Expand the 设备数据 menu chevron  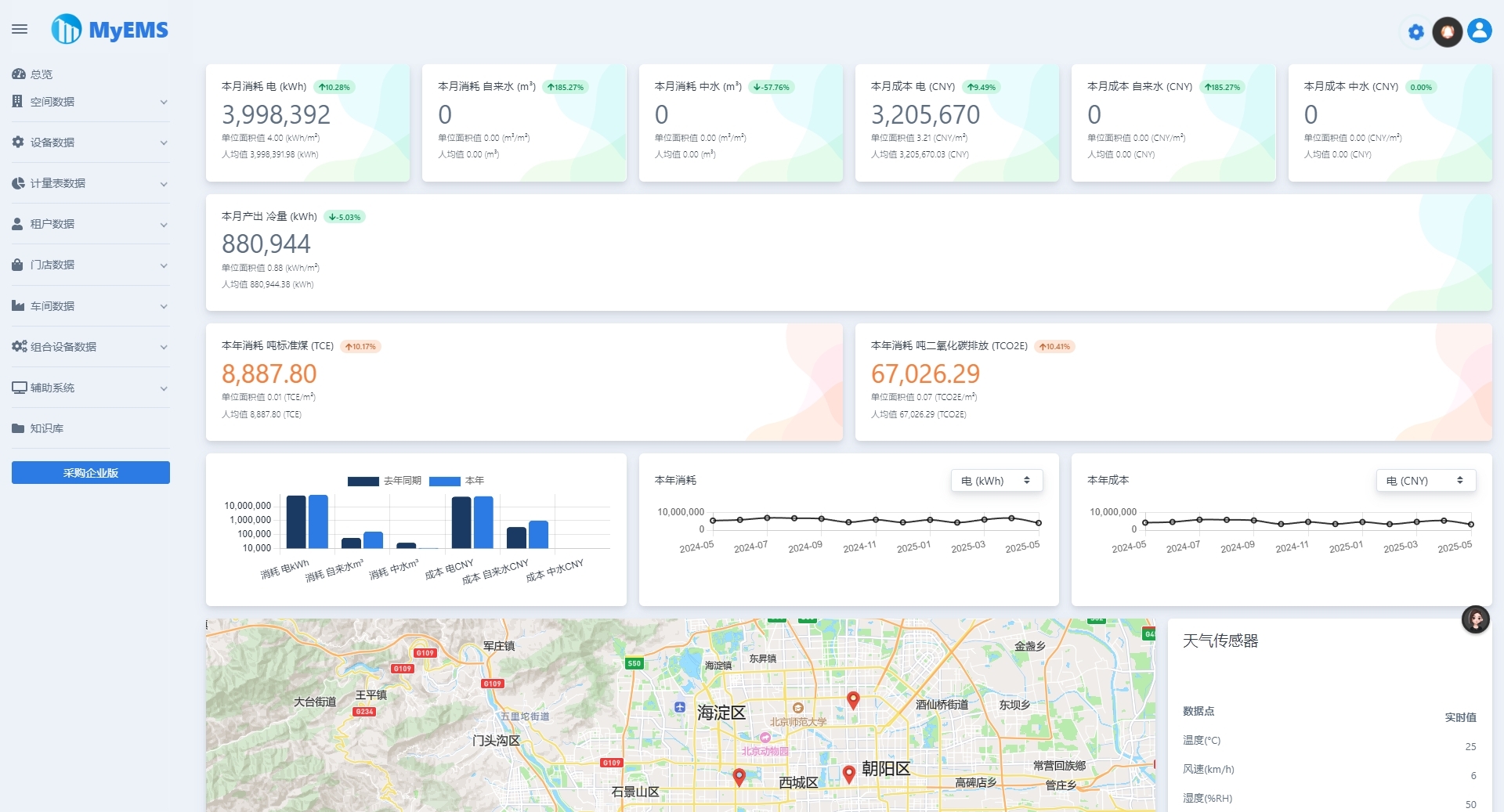click(164, 143)
